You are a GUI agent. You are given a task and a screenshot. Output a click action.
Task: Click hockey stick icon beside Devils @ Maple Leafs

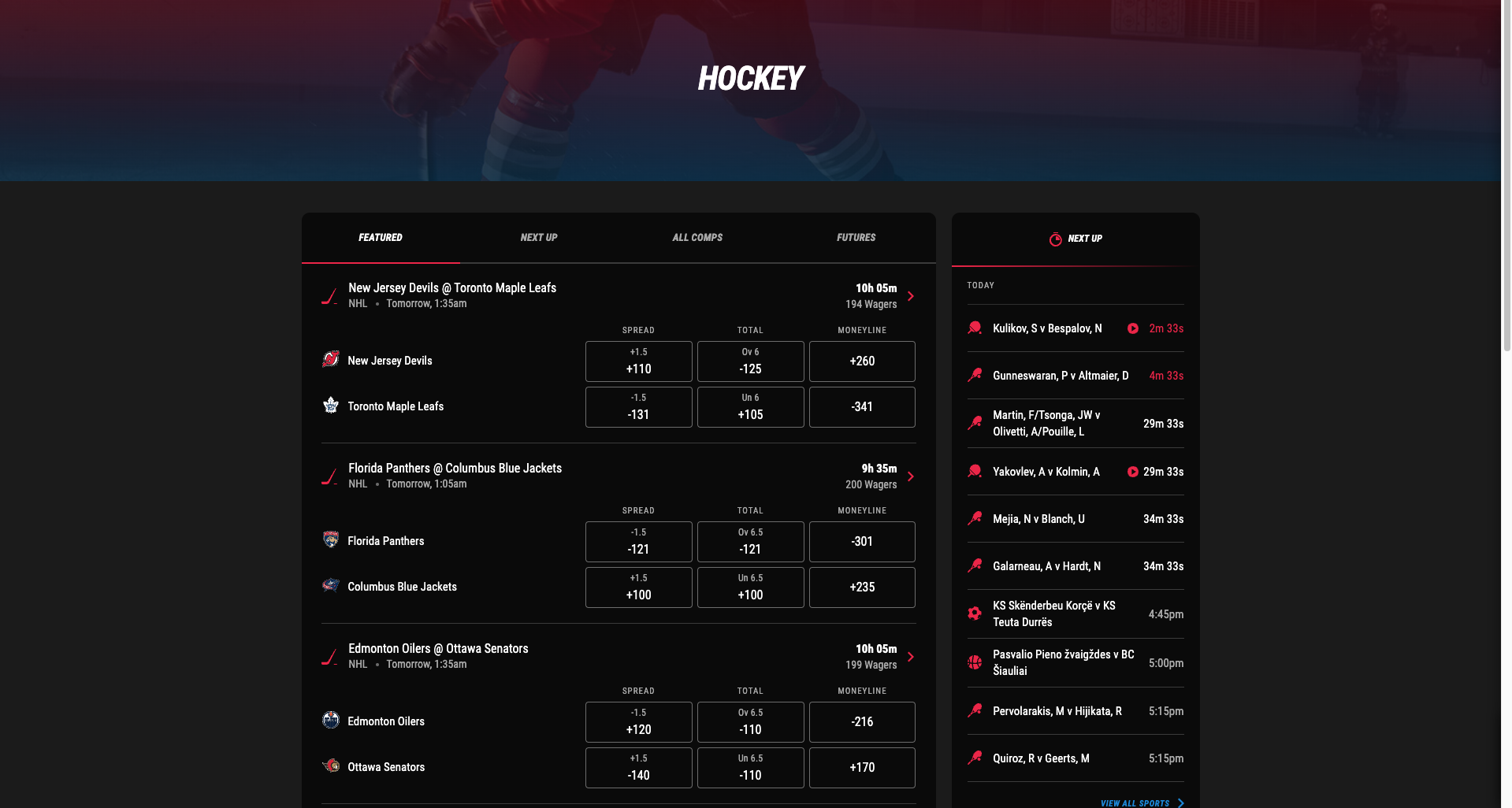coord(329,296)
